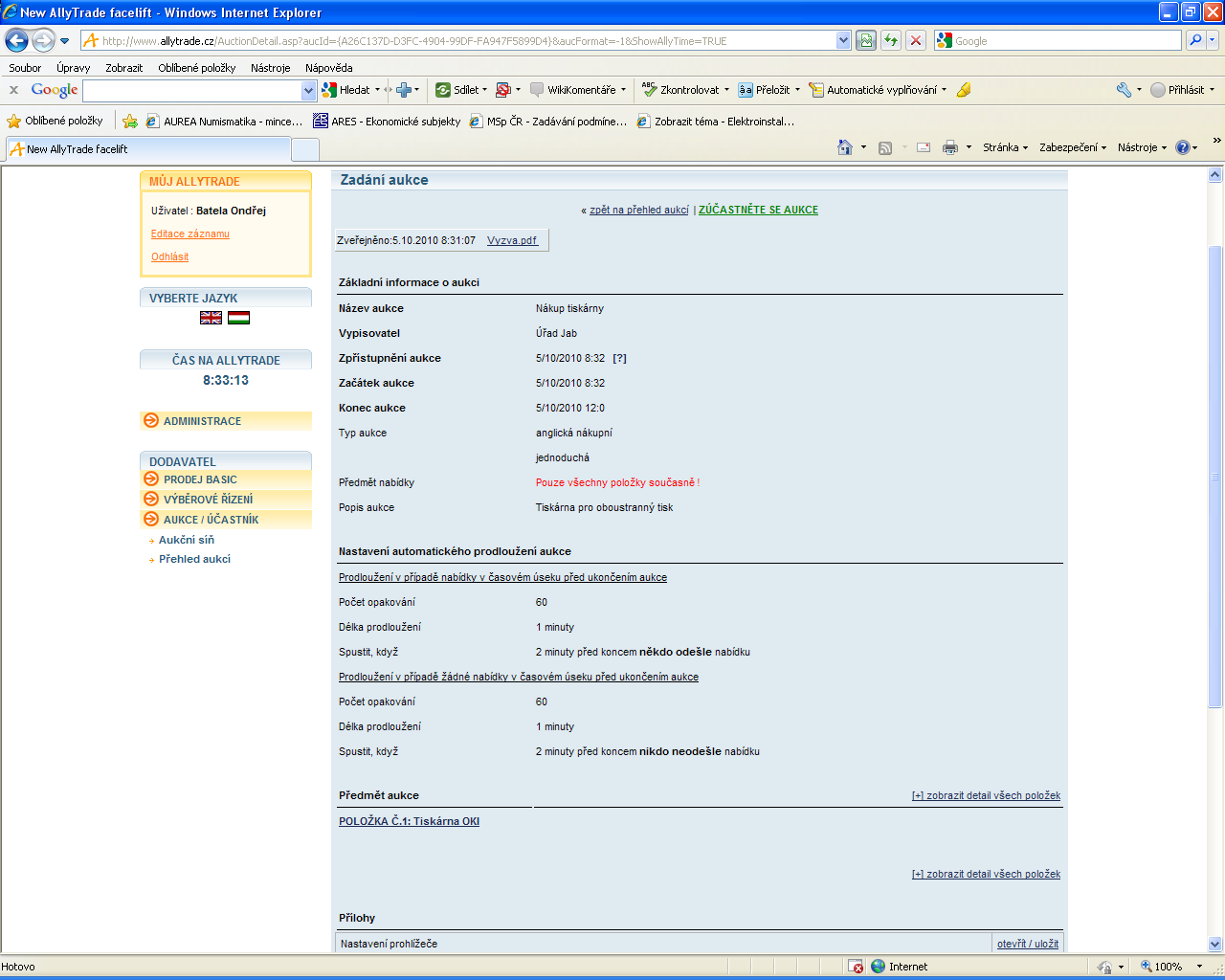
Task: Click the Refresh page icon
Action: click(891, 40)
